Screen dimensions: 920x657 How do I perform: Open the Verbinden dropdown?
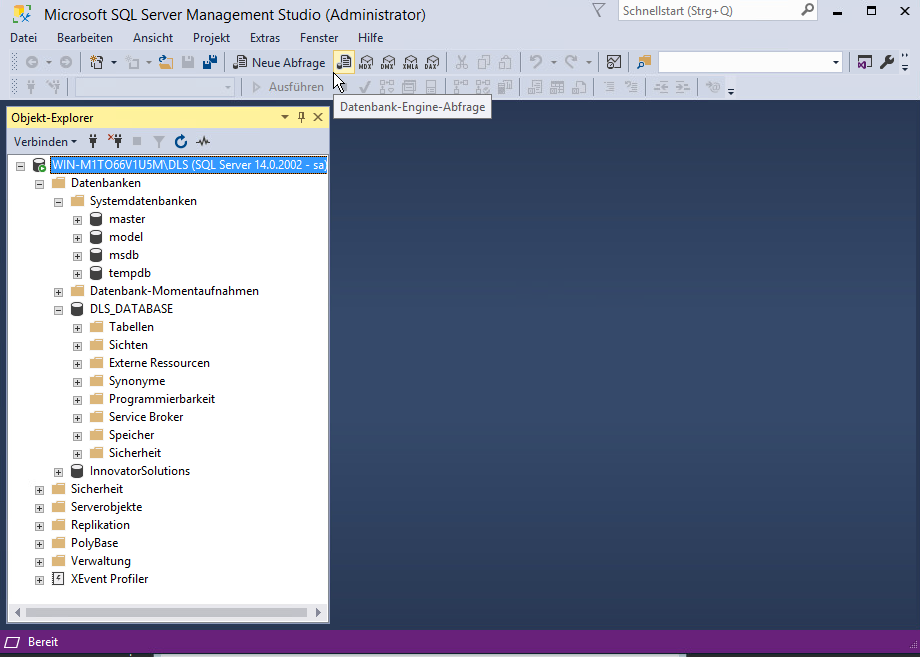pos(45,142)
